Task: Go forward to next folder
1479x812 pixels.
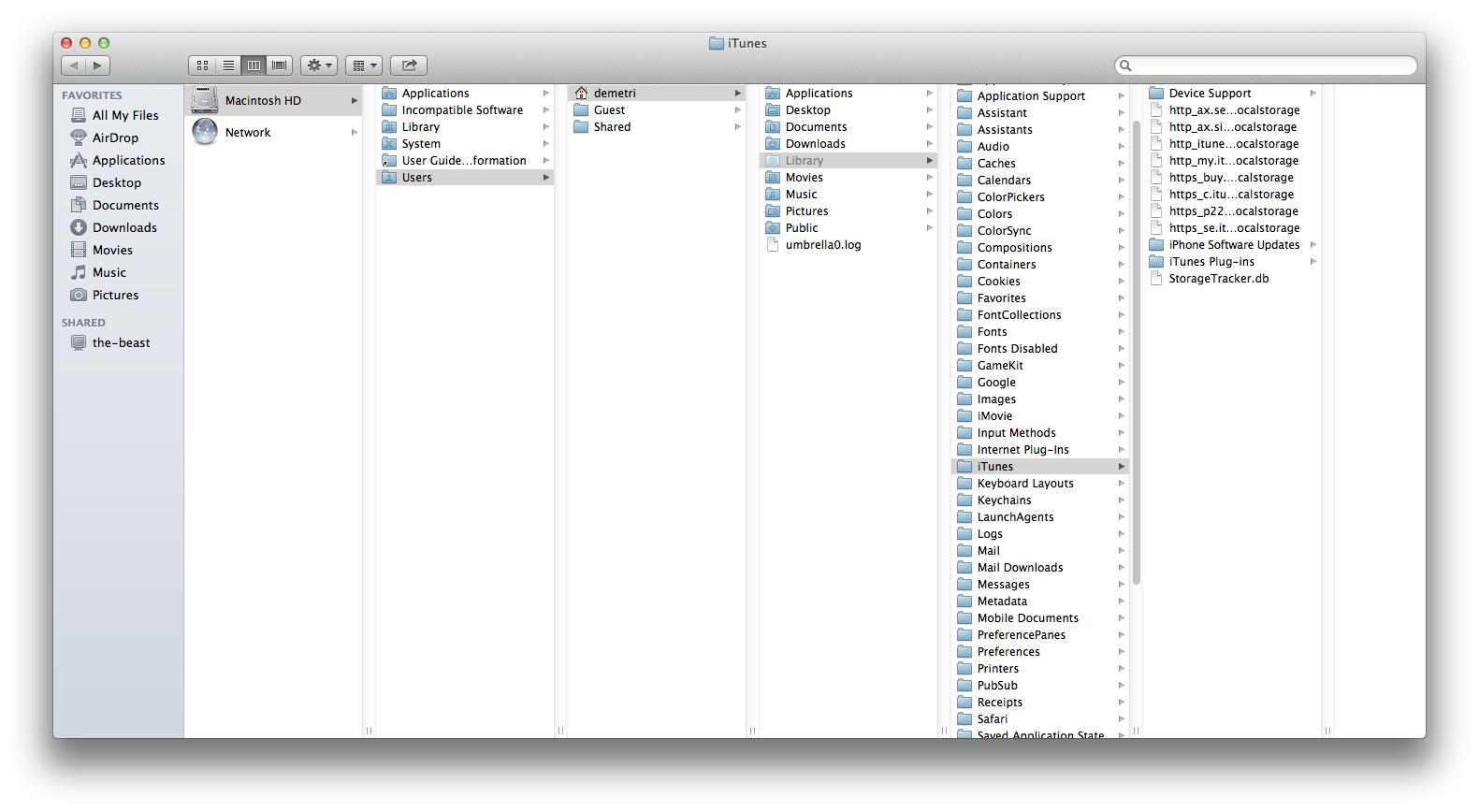Action: (x=98, y=65)
